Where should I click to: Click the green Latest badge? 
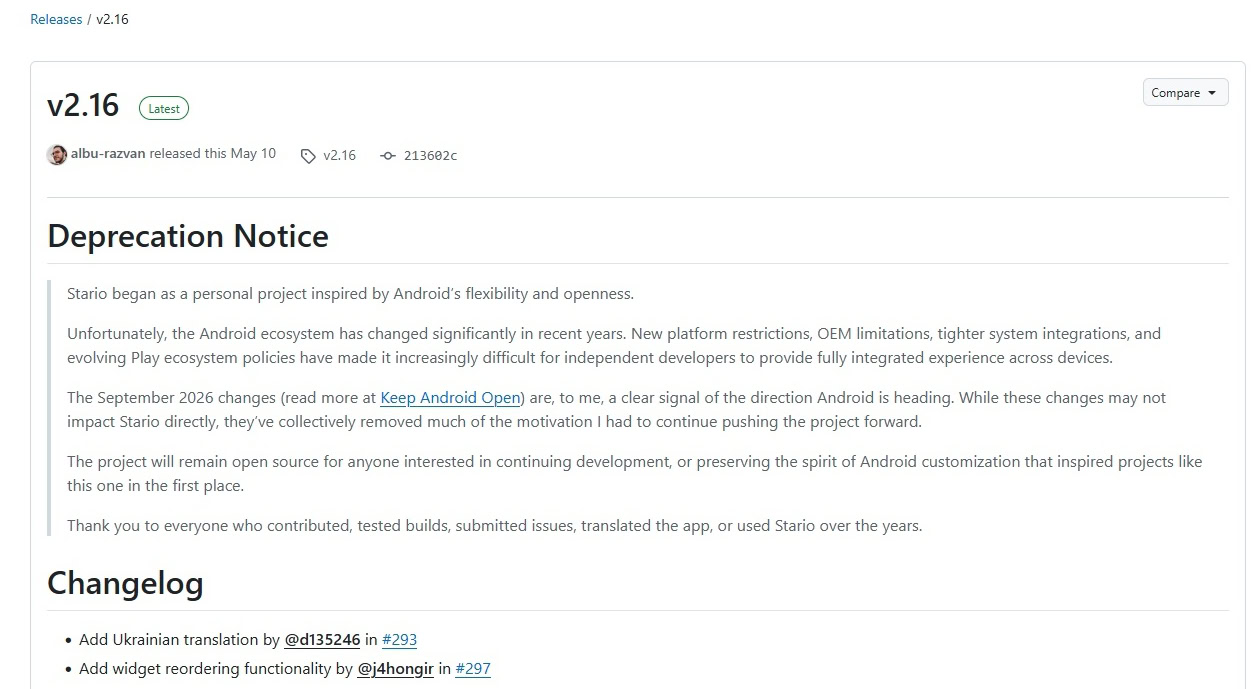(x=164, y=108)
